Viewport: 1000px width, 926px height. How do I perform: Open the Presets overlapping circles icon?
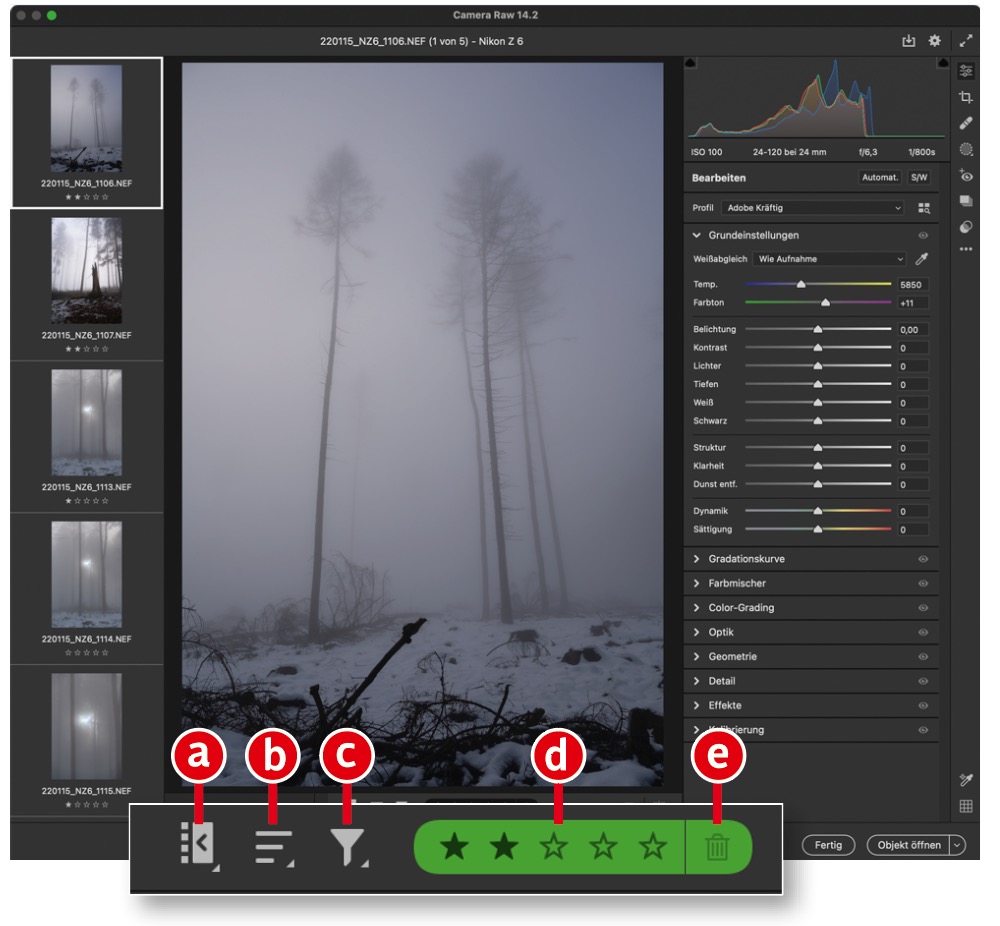(x=966, y=227)
